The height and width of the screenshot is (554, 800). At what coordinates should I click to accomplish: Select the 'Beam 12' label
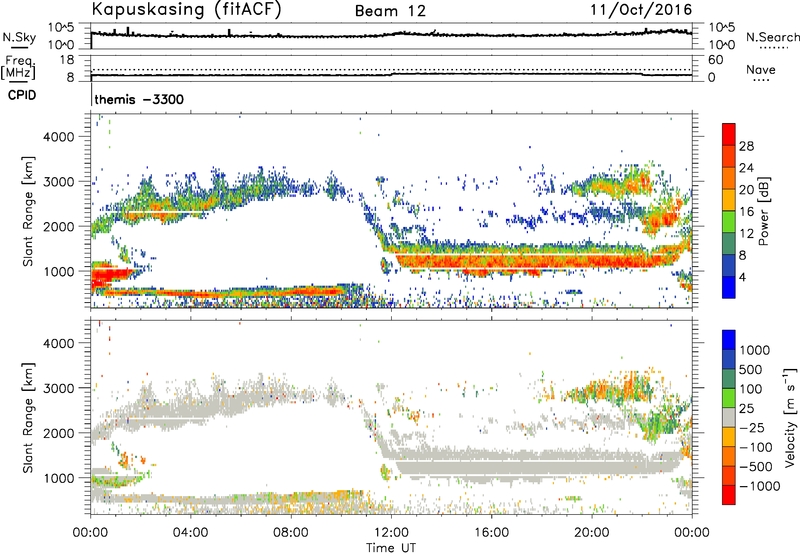pyautogui.click(x=390, y=11)
